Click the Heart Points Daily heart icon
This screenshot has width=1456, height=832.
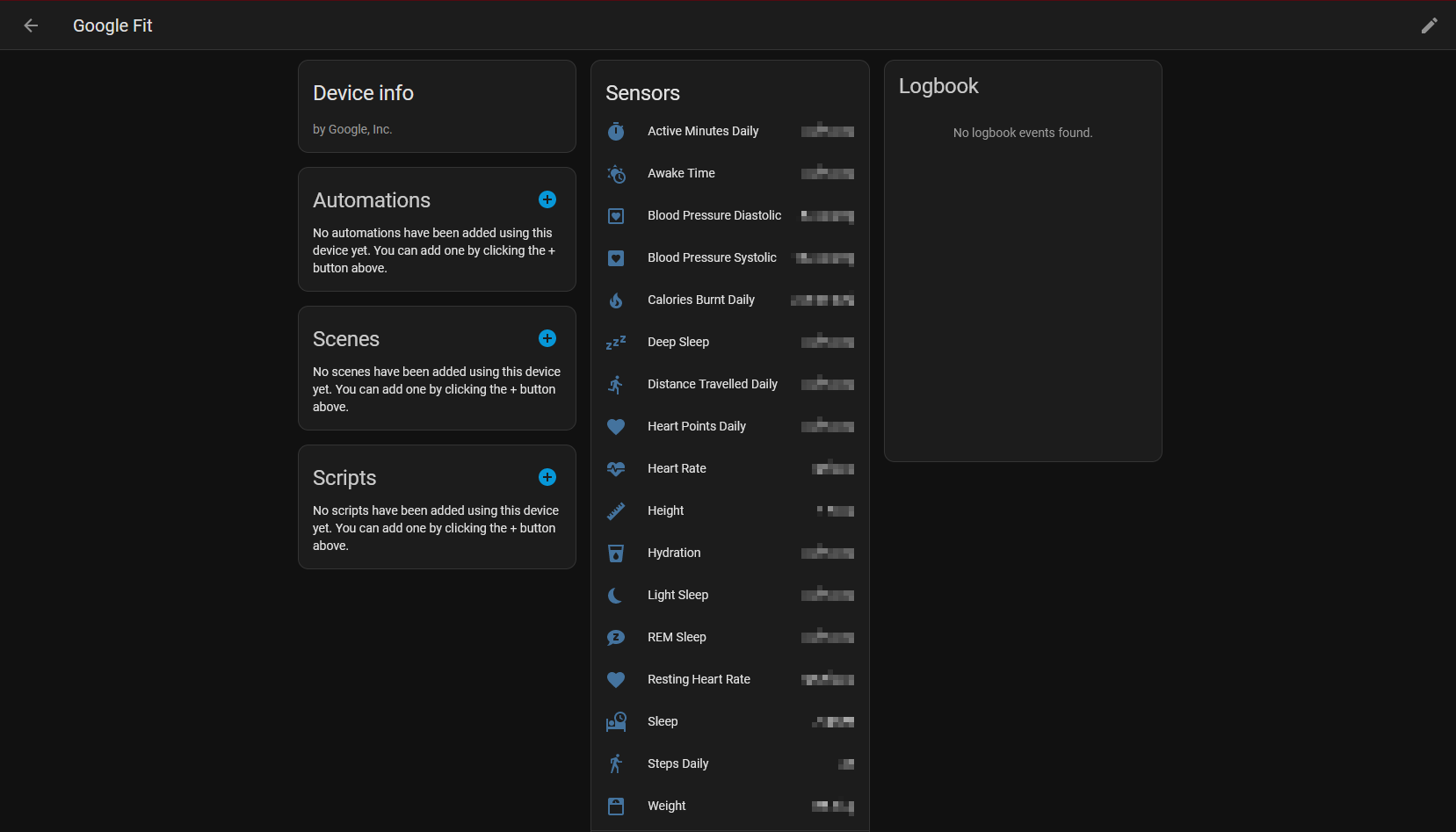616,426
